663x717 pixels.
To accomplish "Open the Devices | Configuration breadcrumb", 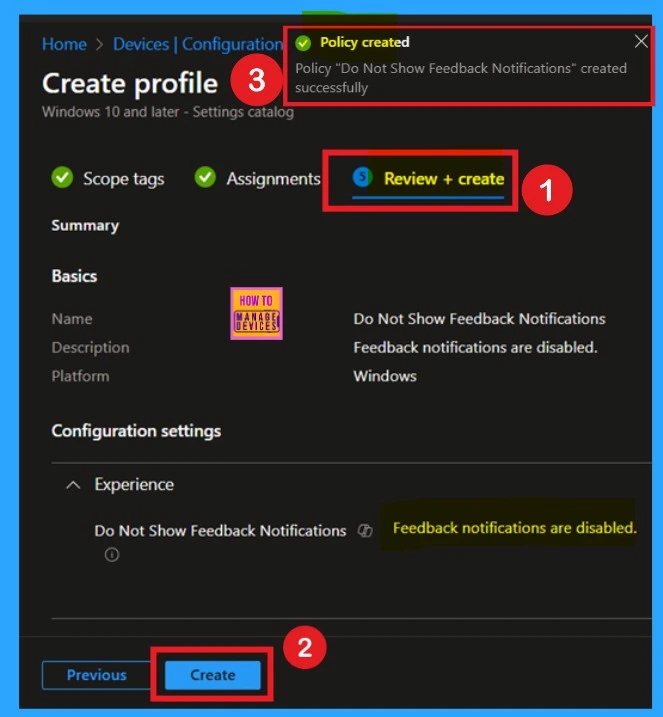I will [x=198, y=44].
